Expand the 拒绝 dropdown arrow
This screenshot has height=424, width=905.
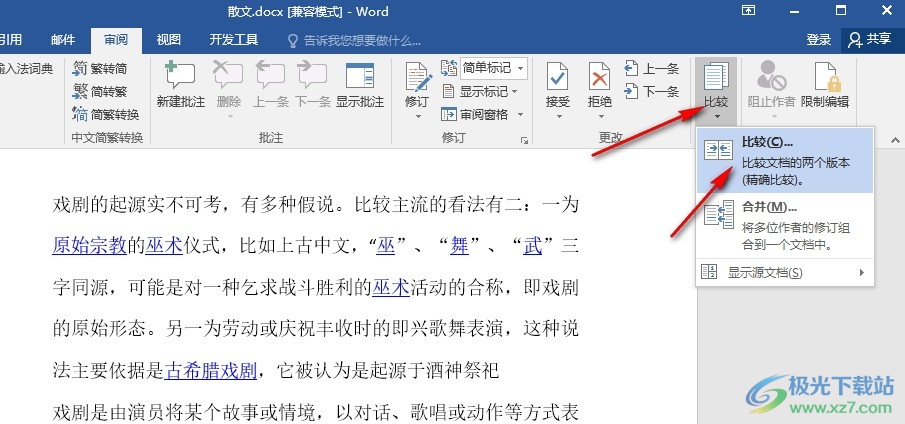point(601,117)
